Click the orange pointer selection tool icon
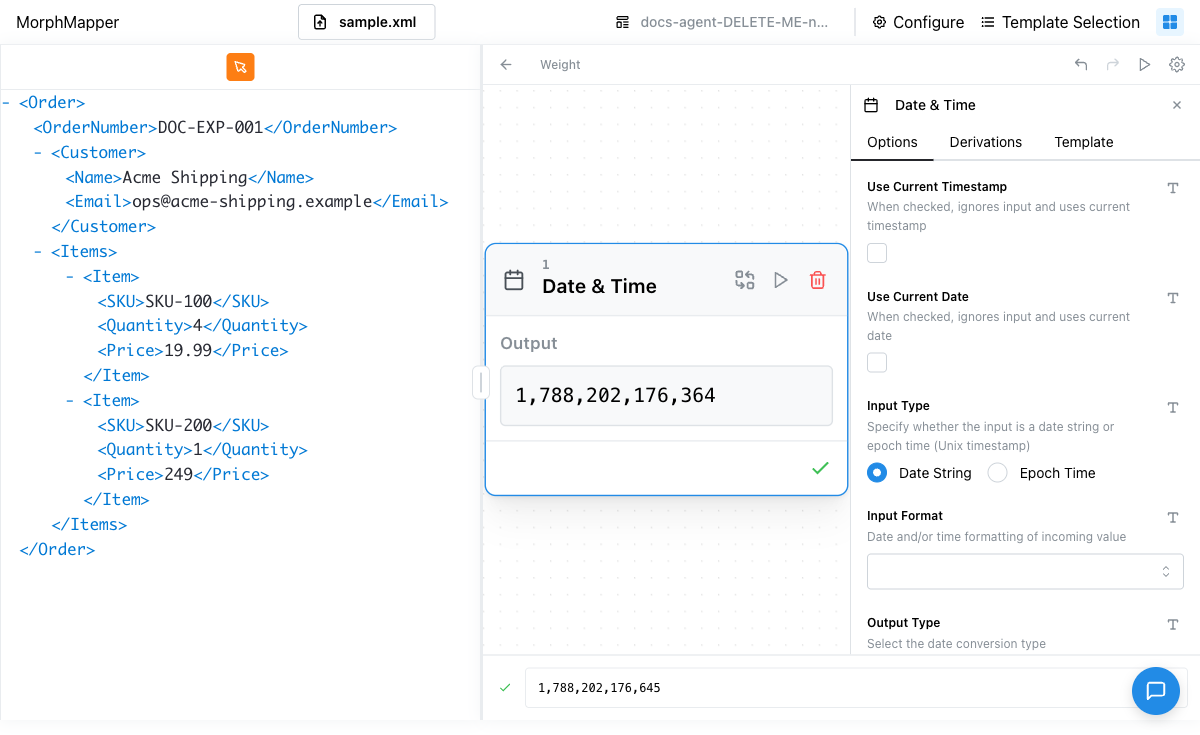Image resolution: width=1200 pixels, height=735 pixels. pyautogui.click(x=240, y=67)
